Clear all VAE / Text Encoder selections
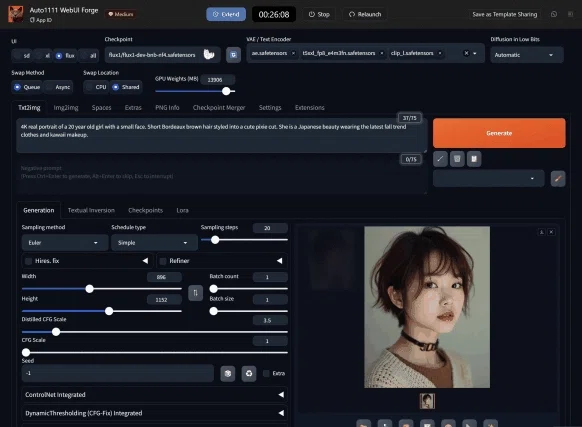Viewport: 582px width, 427px height. click(466, 53)
